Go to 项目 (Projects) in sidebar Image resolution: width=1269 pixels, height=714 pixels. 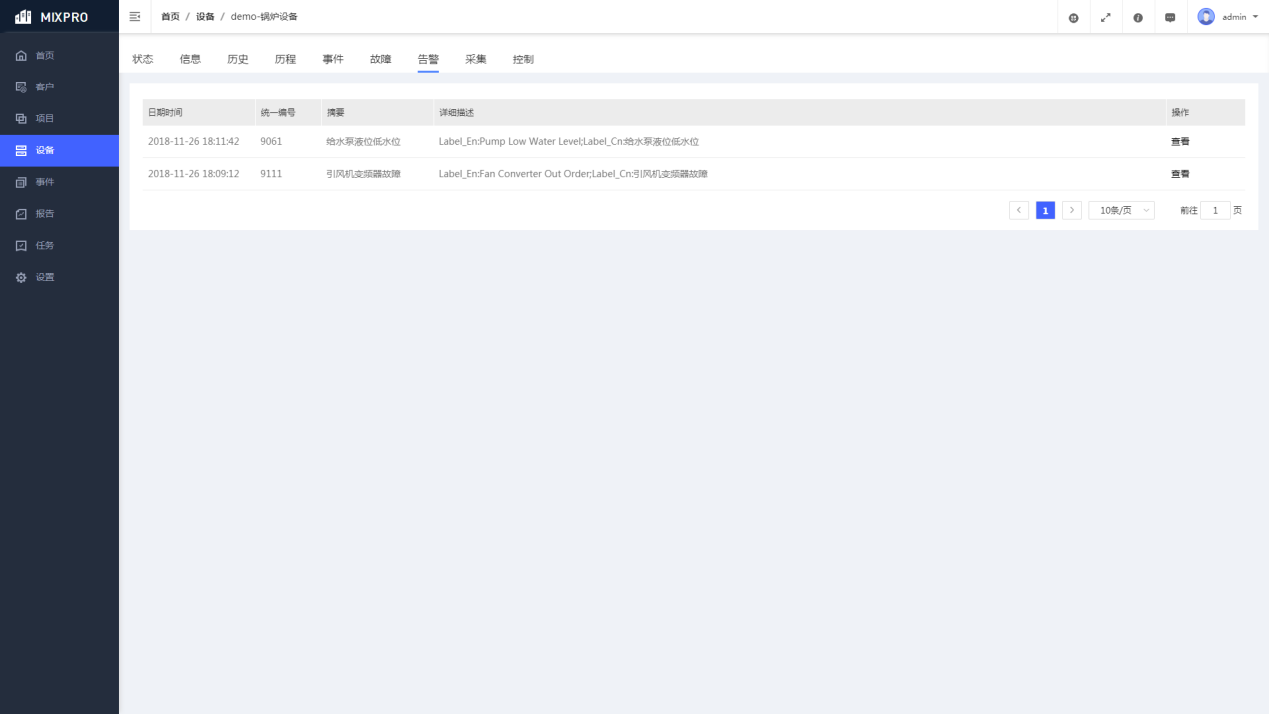pyautogui.click(x=45, y=119)
